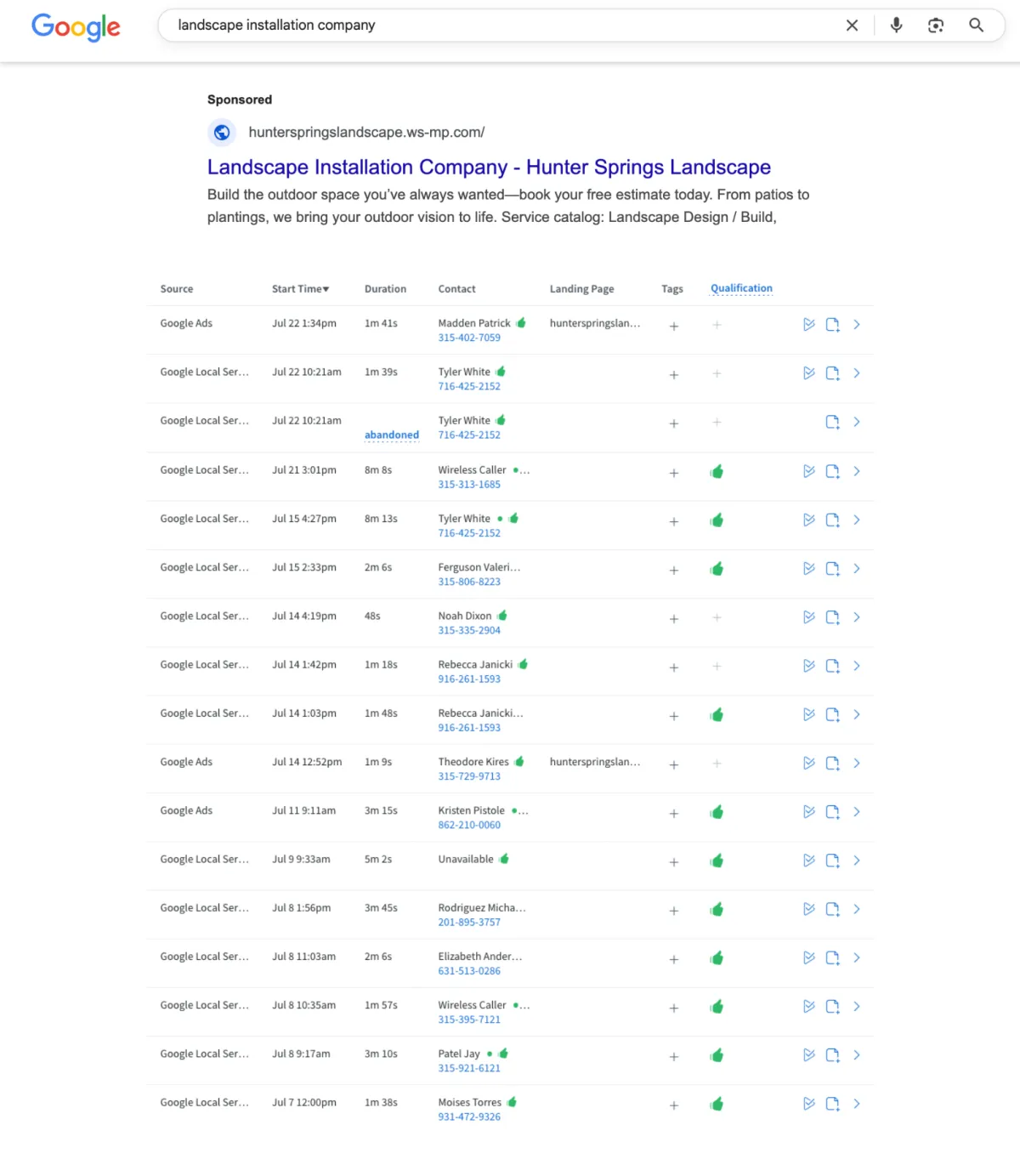Sort by the Start Time column header
The image size is (1020, 1176).
point(300,289)
